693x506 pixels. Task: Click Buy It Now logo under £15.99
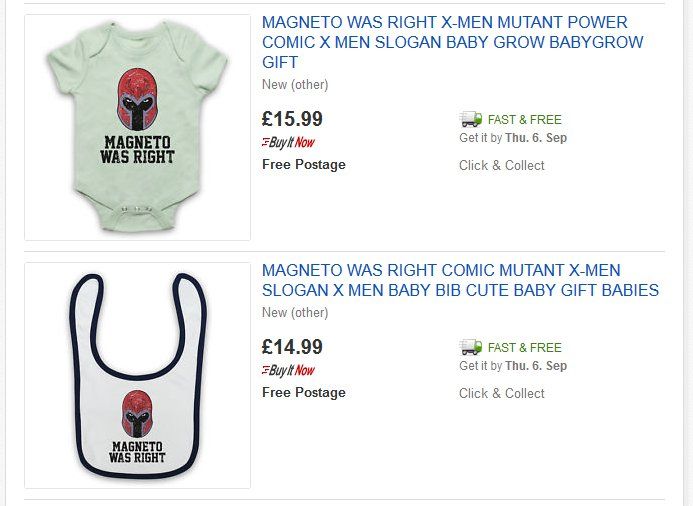coord(289,142)
